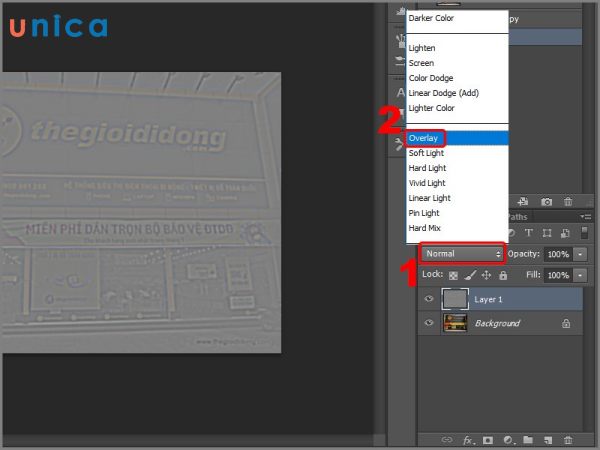
Task: Open the fx layer style menu
Action: point(467,439)
